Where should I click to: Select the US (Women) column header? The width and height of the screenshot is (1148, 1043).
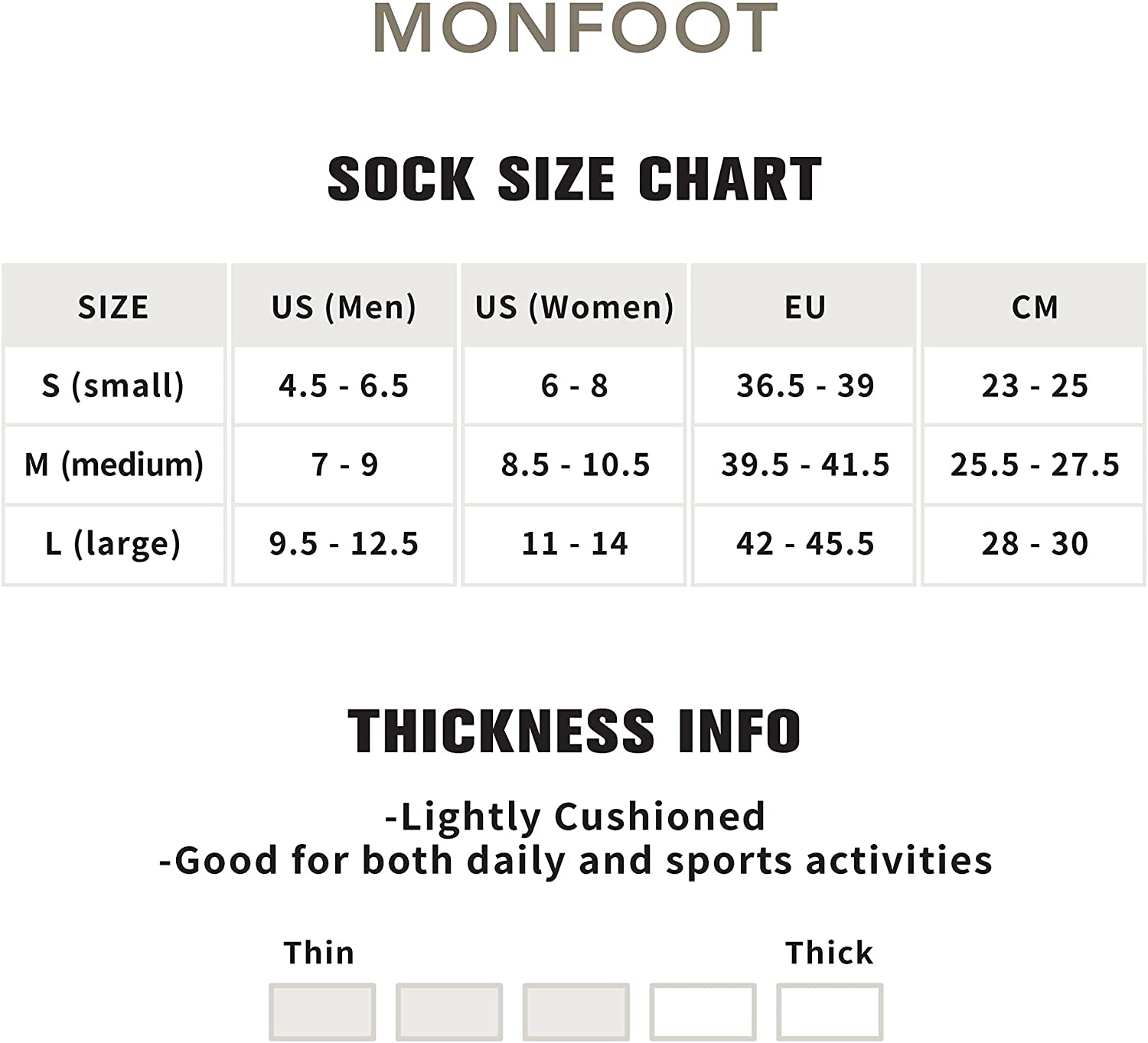pyautogui.click(x=574, y=307)
